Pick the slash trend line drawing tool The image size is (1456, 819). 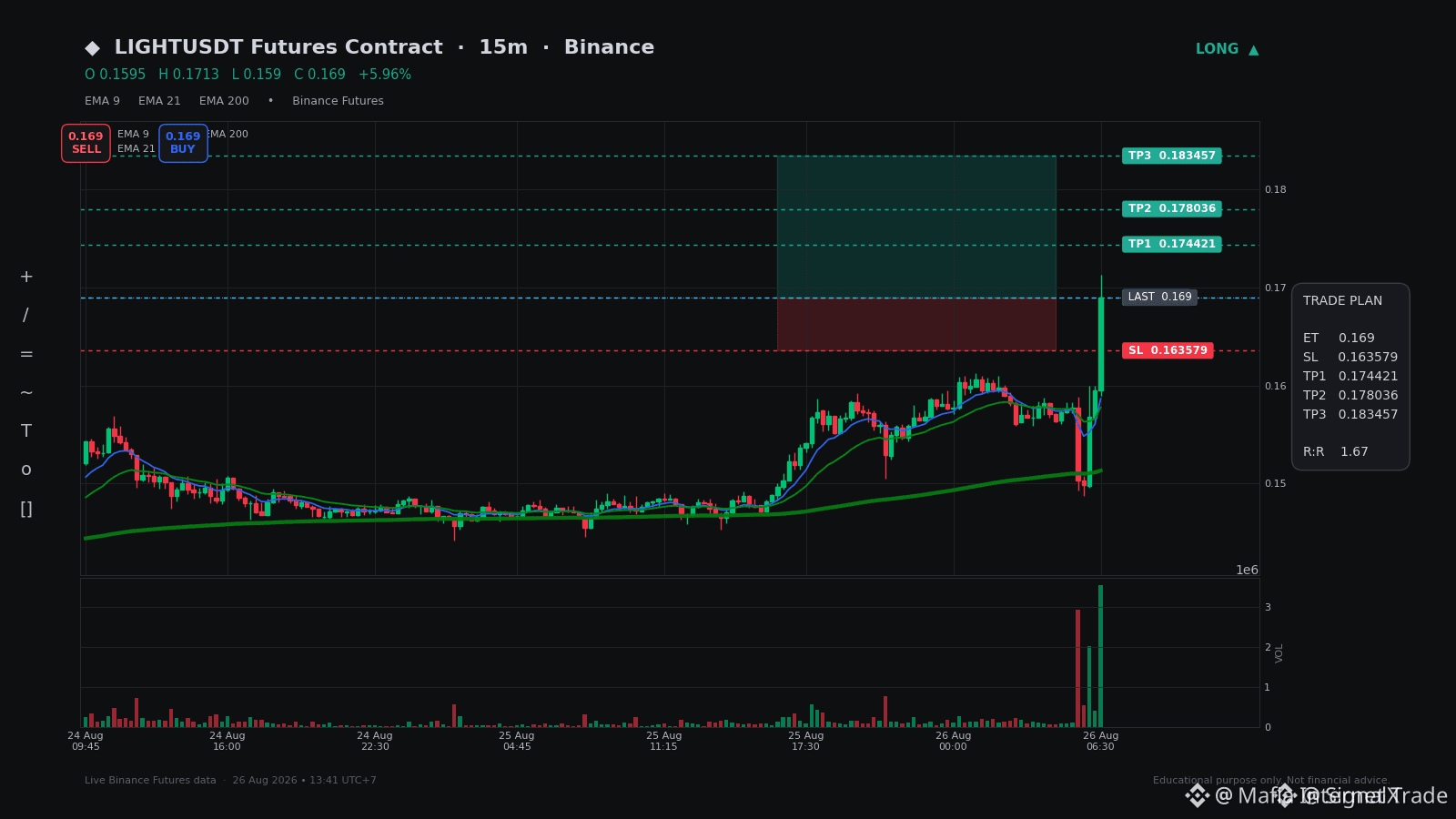tap(25, 316)
